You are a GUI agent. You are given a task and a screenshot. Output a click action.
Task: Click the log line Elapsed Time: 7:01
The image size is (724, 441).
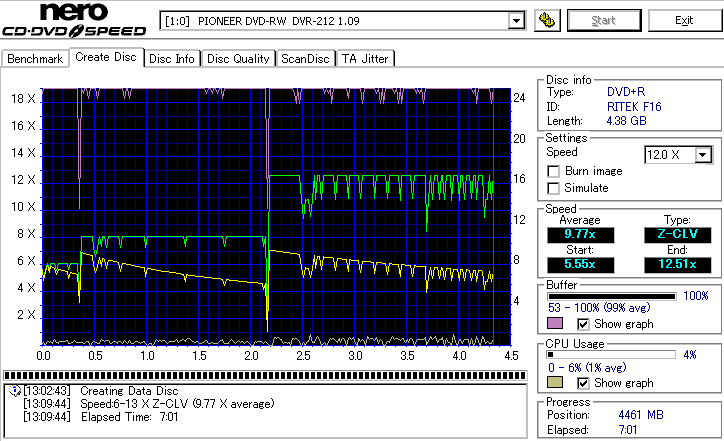(129, 417)
